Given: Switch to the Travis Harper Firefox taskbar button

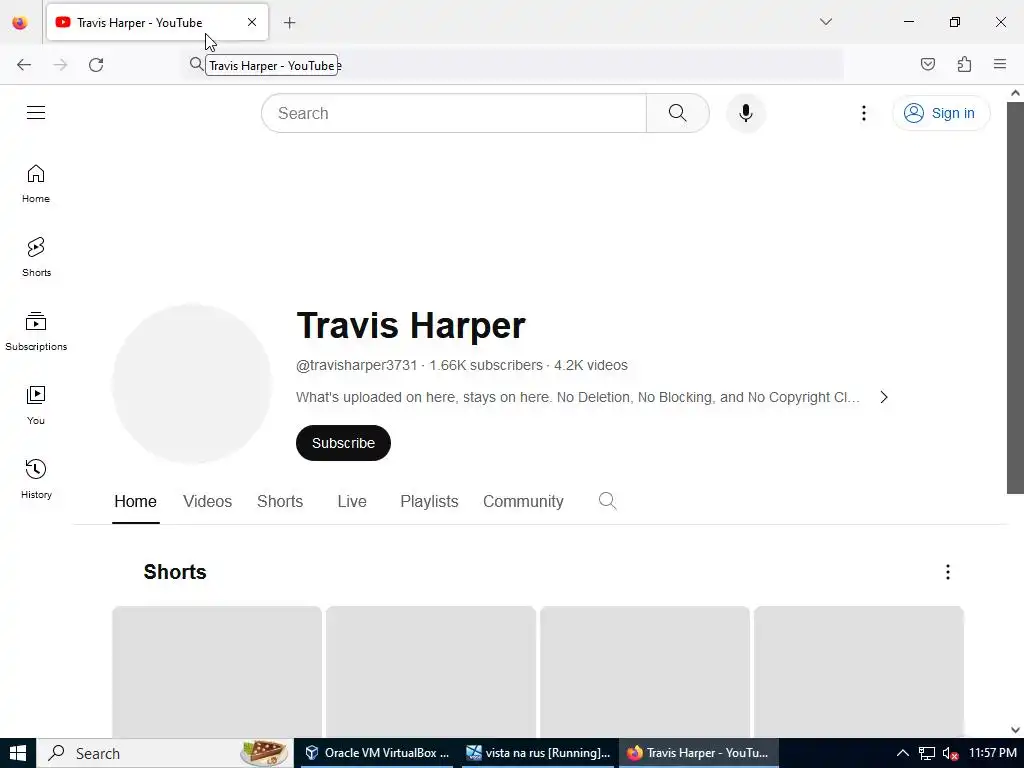Looking at the screenshot, I should pyautogui.click(x=698, y=753).
